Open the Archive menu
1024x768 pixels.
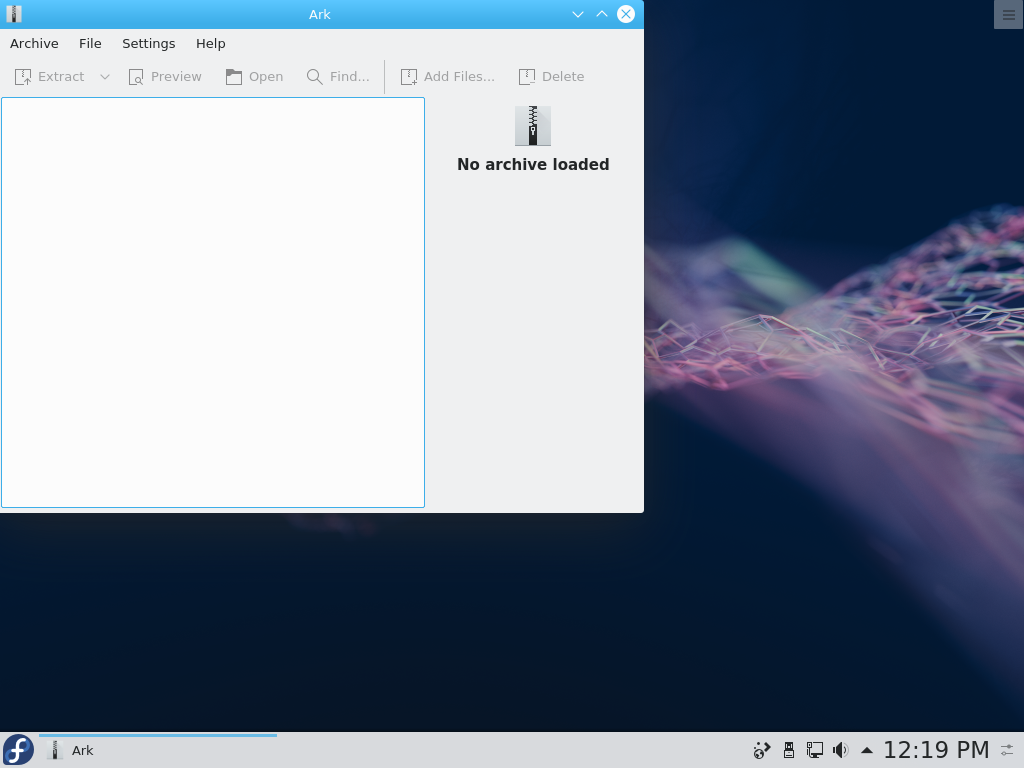point(34,44)
